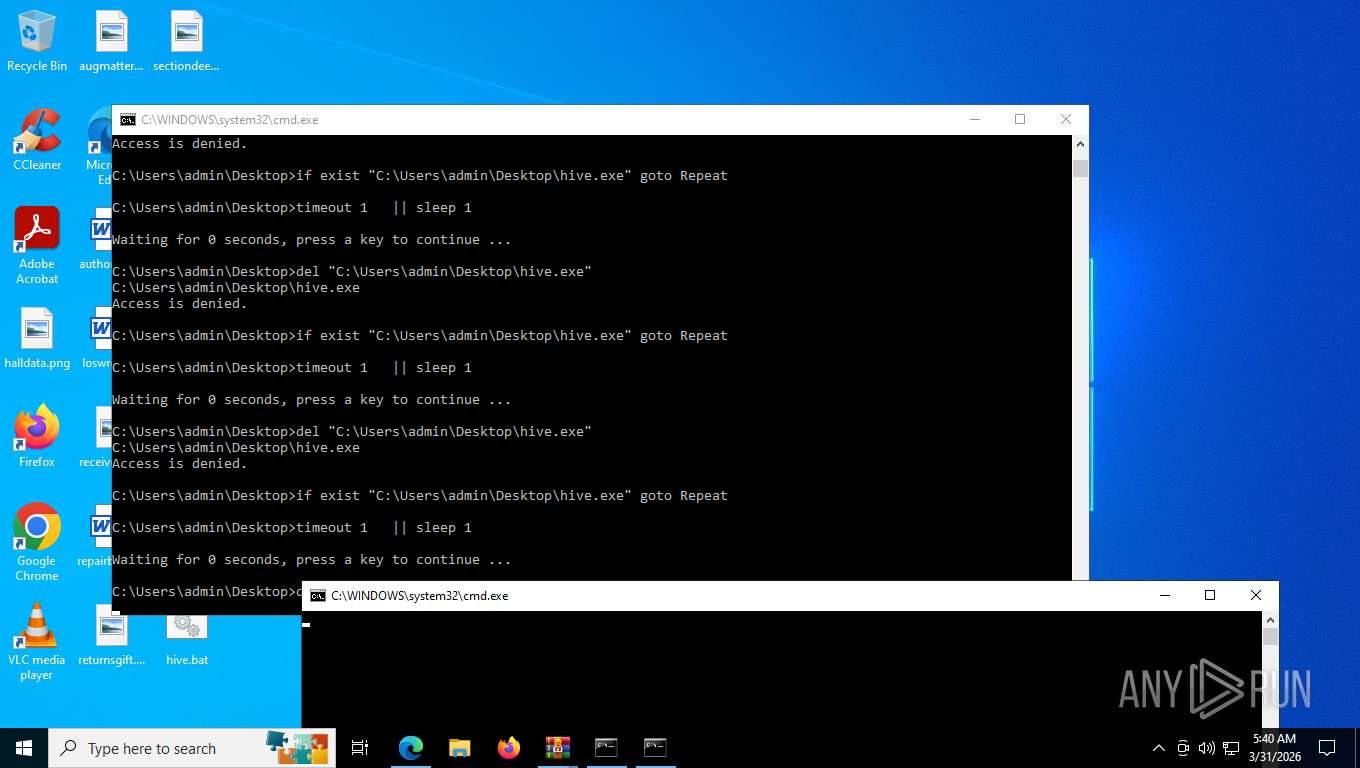
Task: Close the front cmd.exe window
Action: [1256, 596]
